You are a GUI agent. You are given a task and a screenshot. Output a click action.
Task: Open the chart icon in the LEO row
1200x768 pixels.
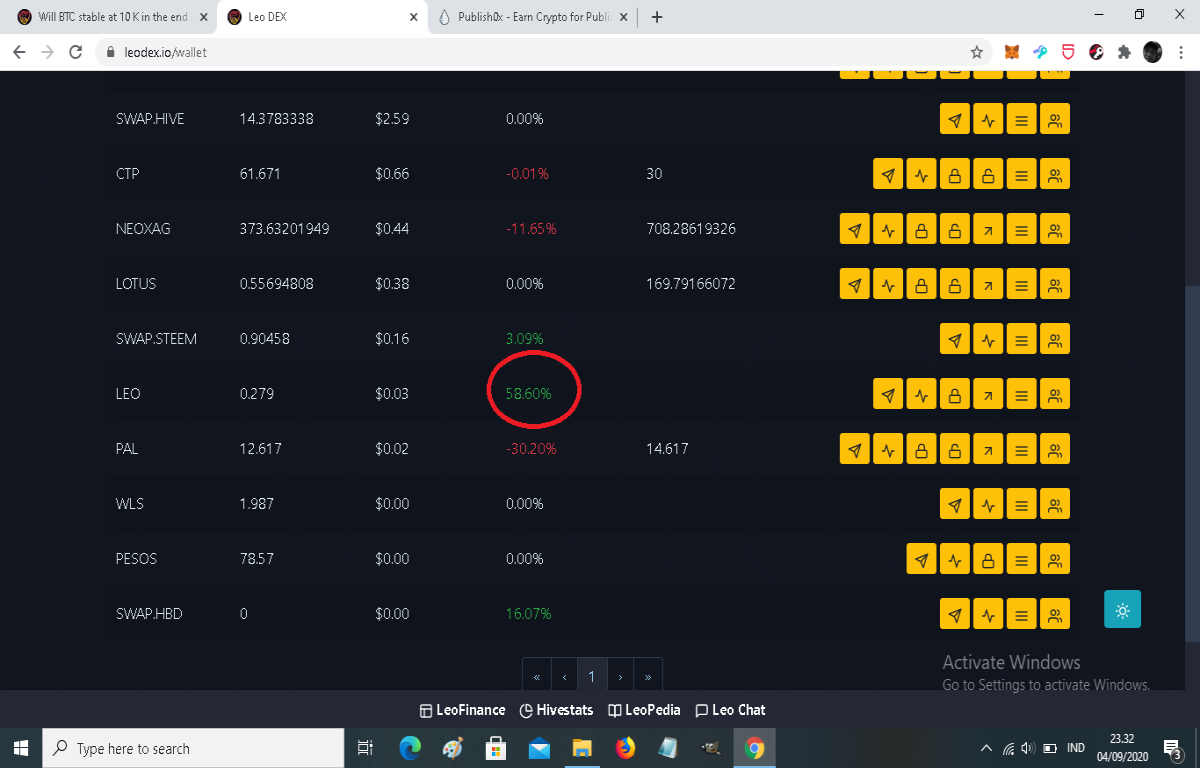tap(922, 394)
